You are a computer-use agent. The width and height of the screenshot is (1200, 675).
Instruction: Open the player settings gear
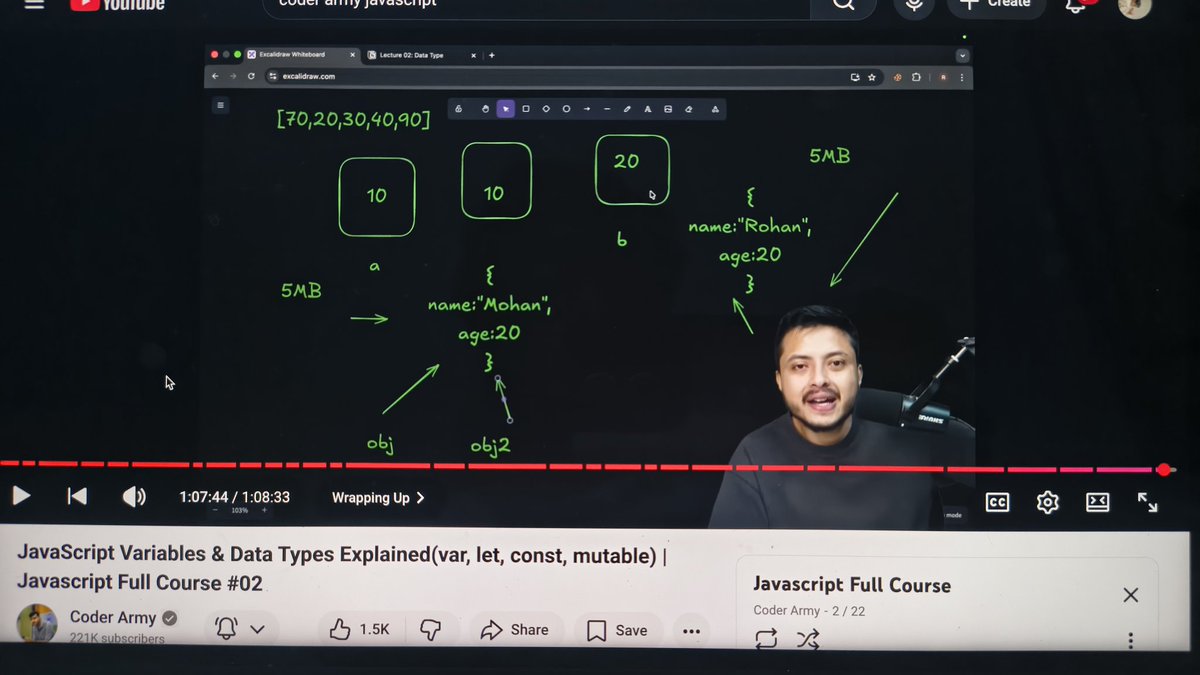(x=1047, y=502)
